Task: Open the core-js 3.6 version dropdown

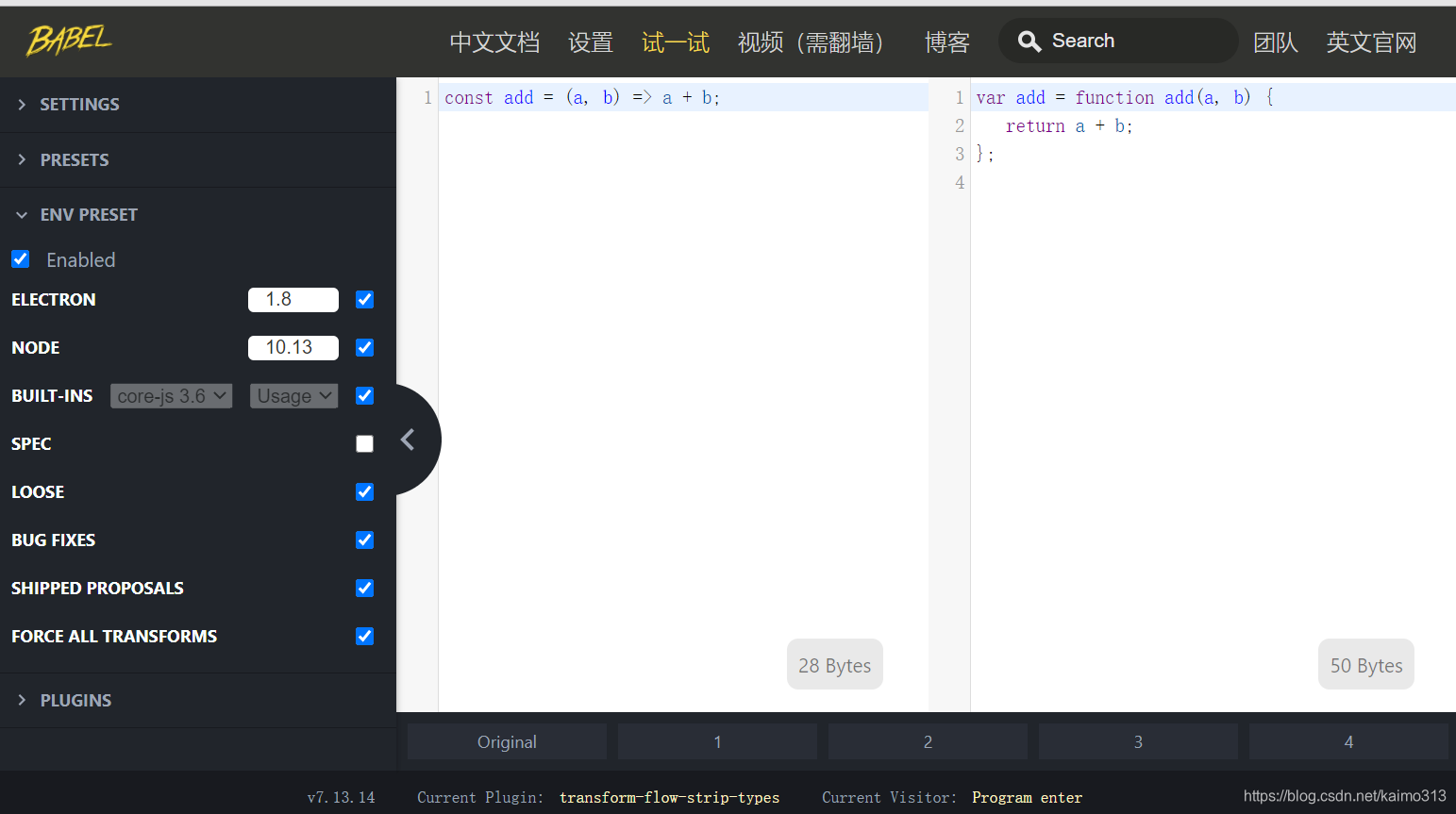Action: (x=171, y=395)
